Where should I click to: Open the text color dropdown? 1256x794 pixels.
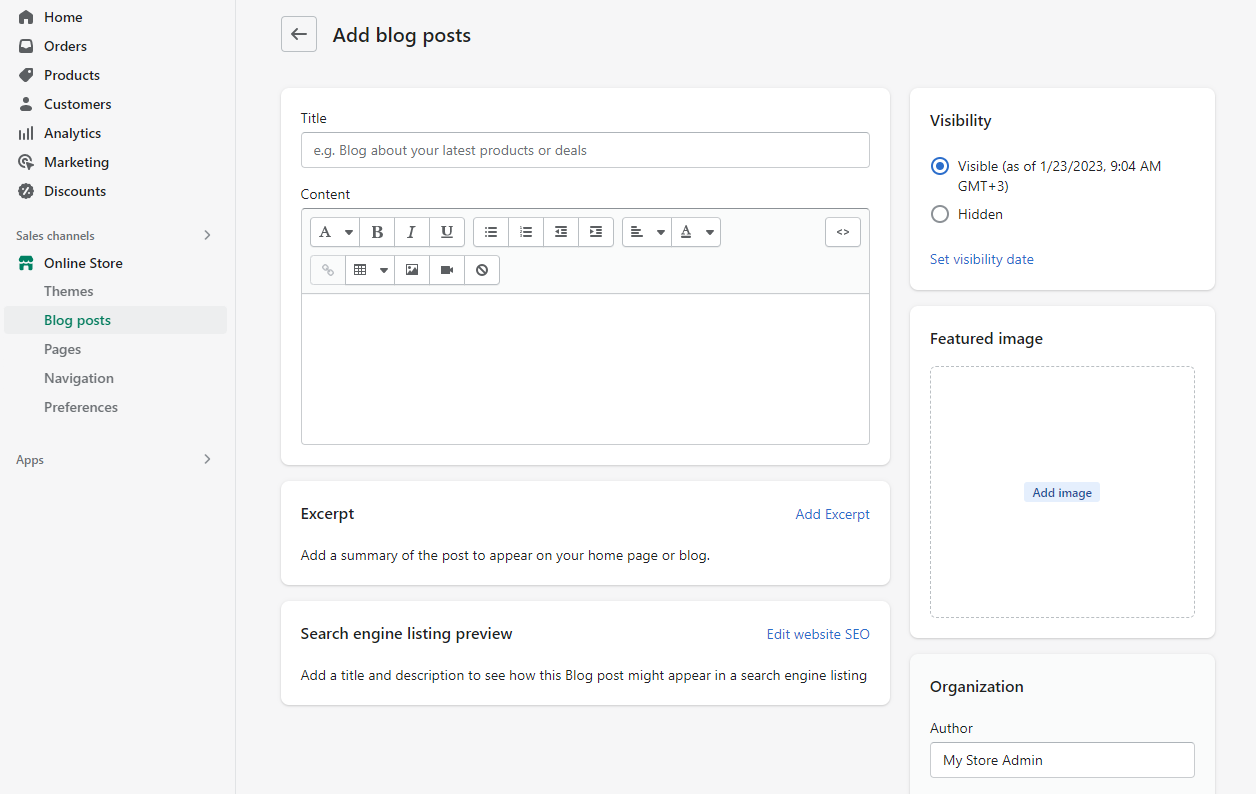coord(696,232)
